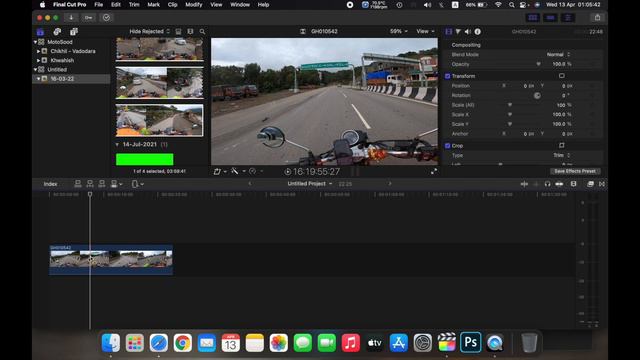The image size is (640, 360).
Task: Toggle timeline panel visibility button
Action: [550, 18]
